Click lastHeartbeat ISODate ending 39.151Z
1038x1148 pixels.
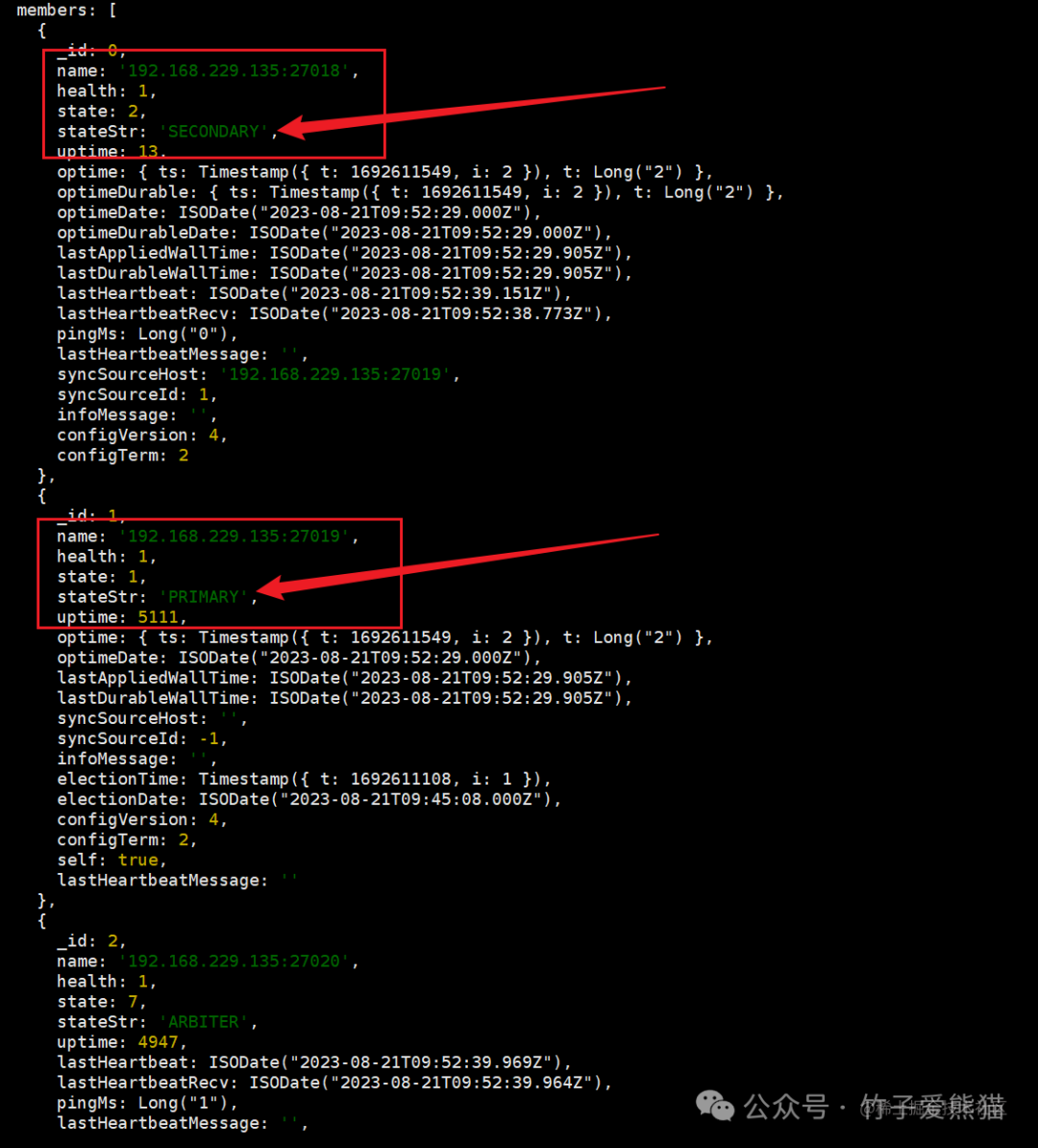click(314, 293)
